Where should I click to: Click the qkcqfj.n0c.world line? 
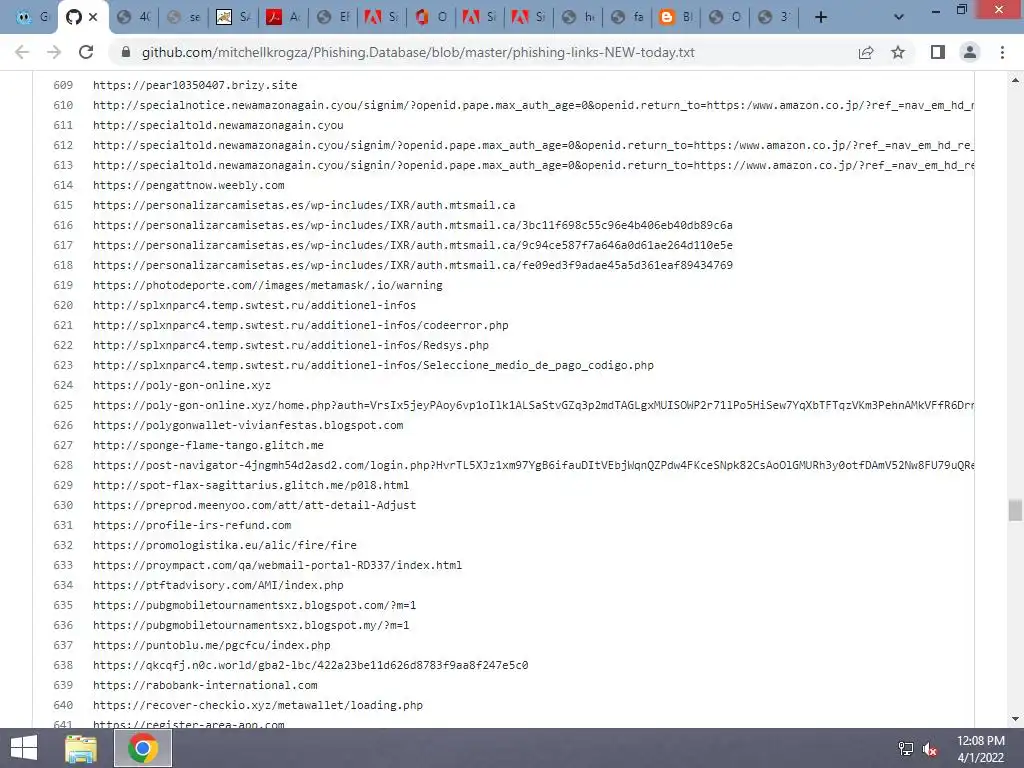click(311, 665)
